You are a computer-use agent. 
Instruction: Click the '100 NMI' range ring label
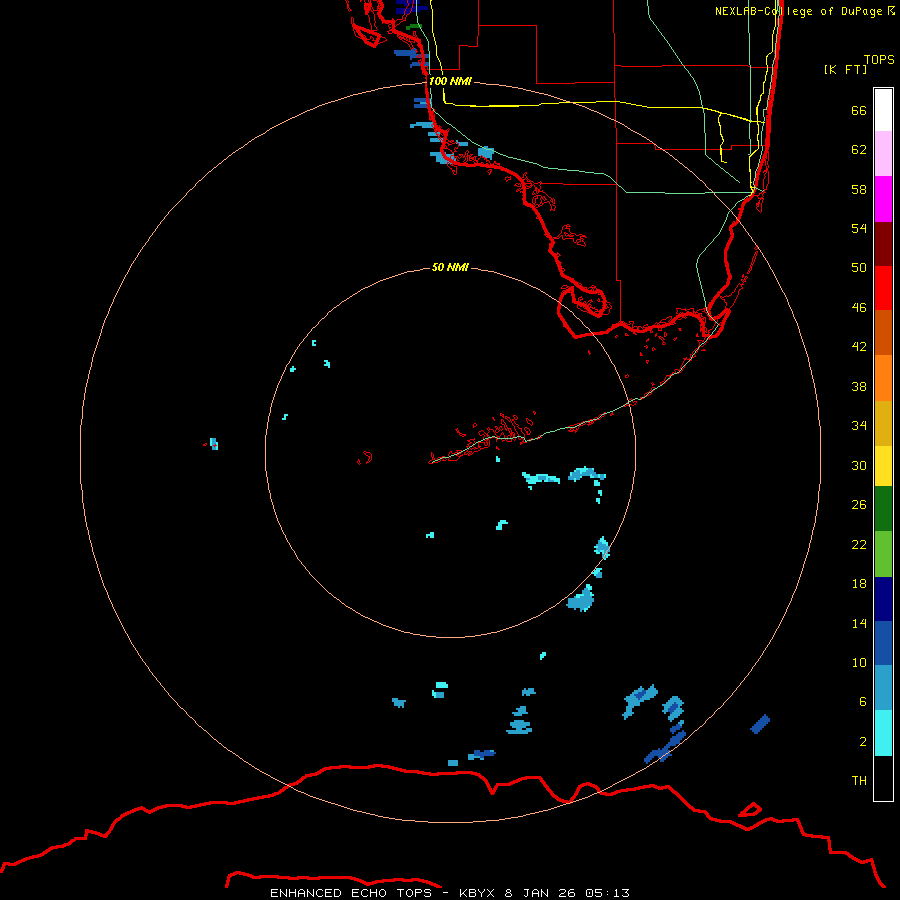[x=450, y=82]
